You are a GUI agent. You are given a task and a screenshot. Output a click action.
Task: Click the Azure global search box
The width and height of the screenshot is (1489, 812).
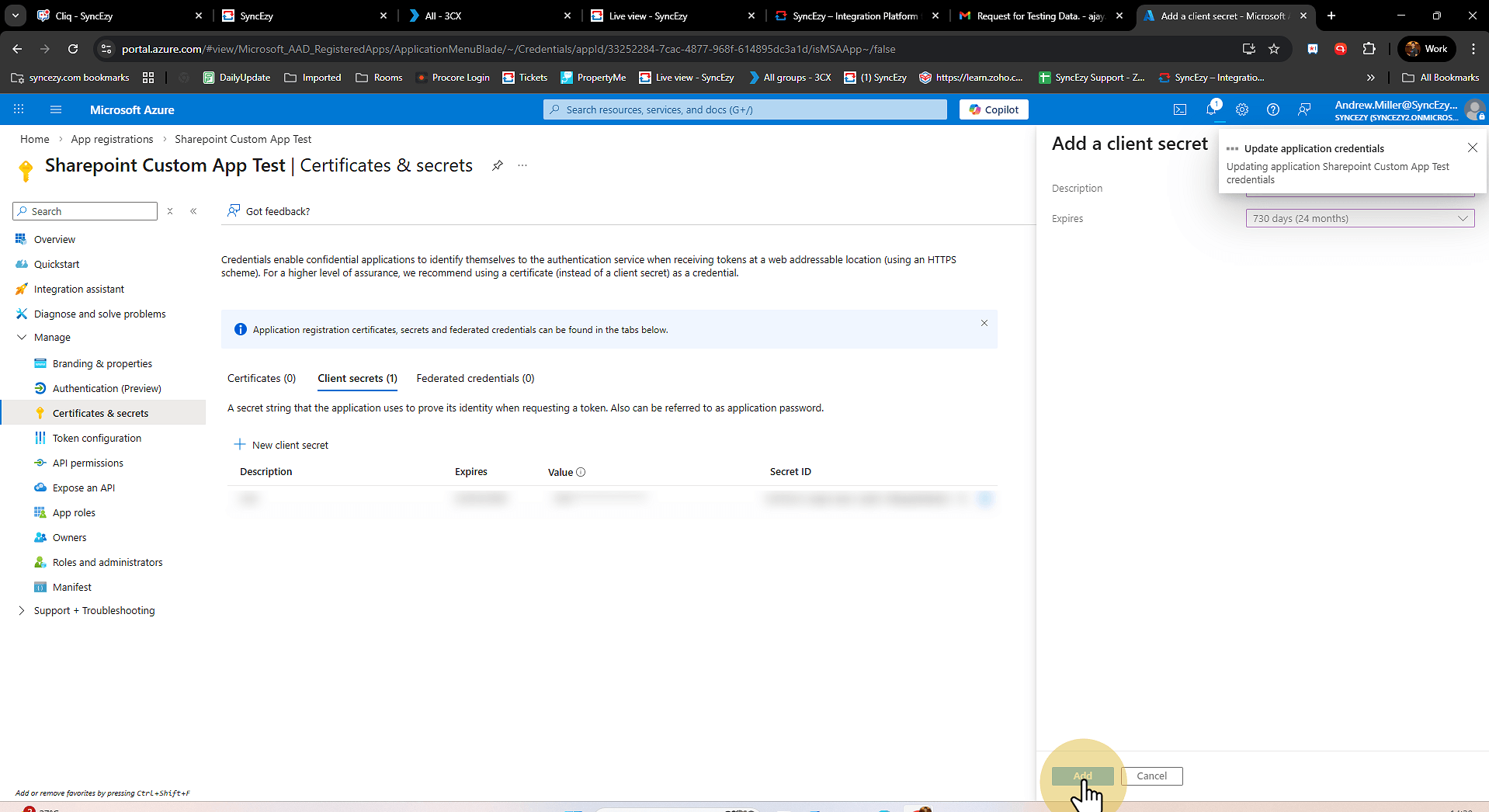[745, 109]
